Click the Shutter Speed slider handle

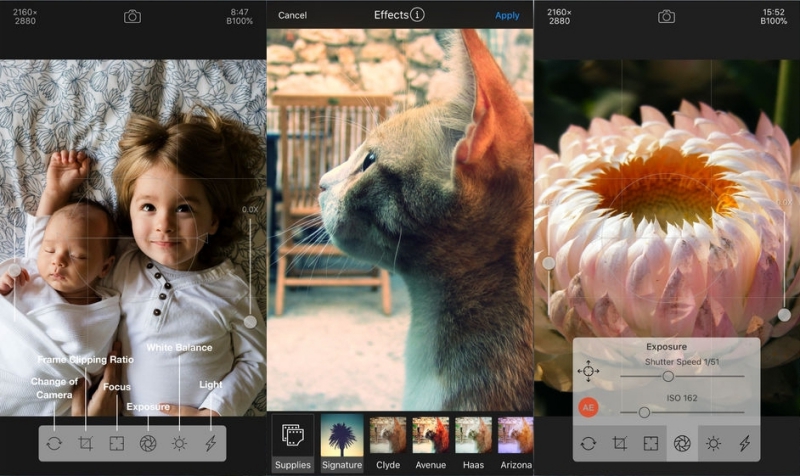pyautogui.click(x=668, y=376)
